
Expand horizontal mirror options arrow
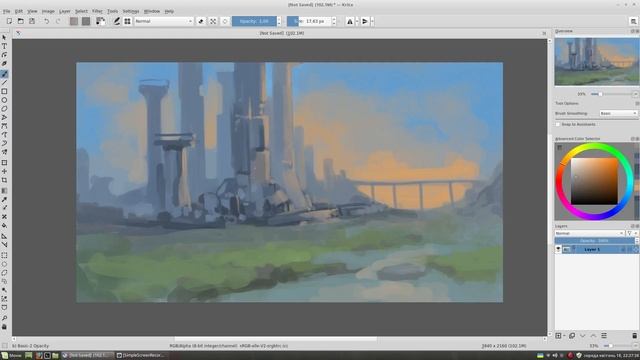357,21
